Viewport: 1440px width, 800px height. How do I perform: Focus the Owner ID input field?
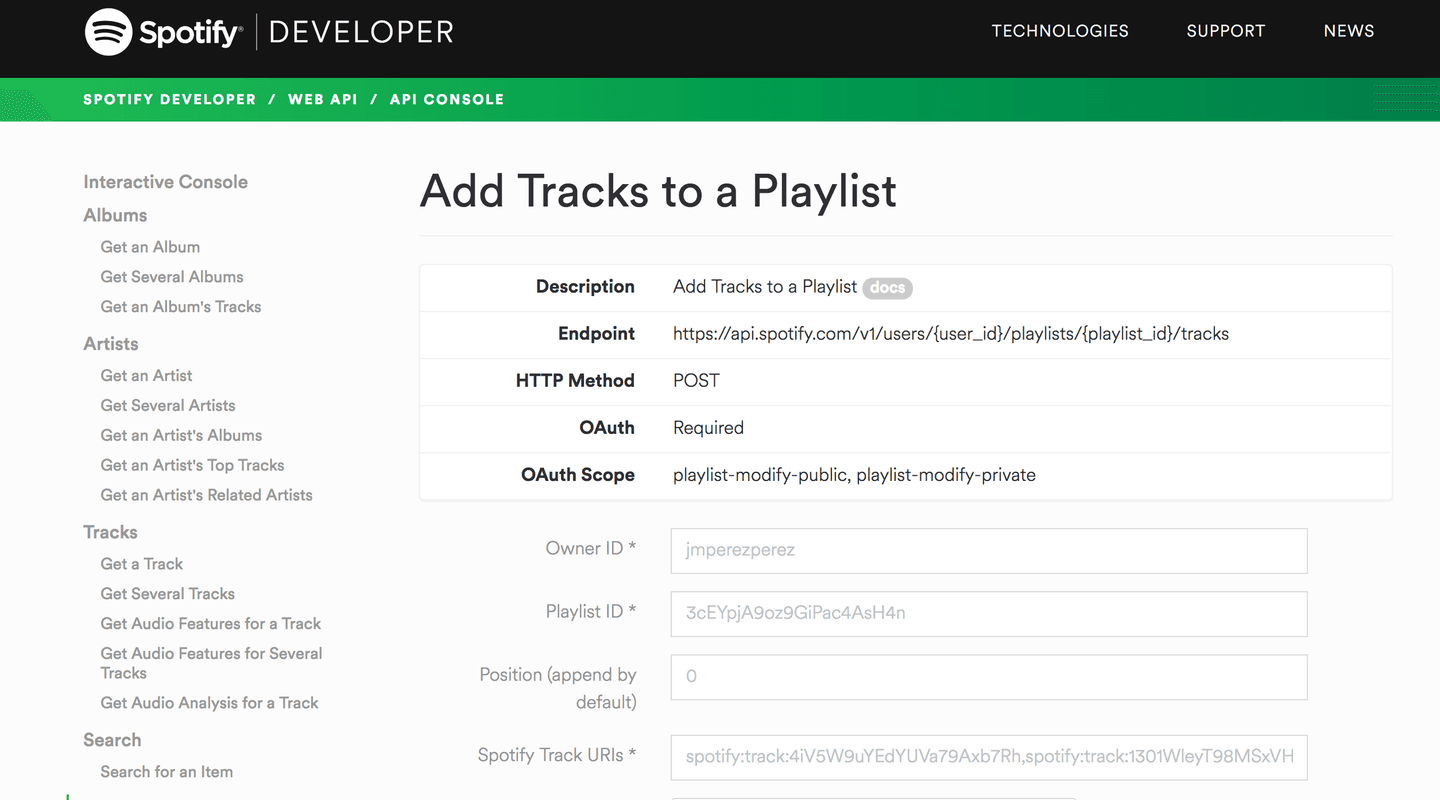[x=989, y=551]
